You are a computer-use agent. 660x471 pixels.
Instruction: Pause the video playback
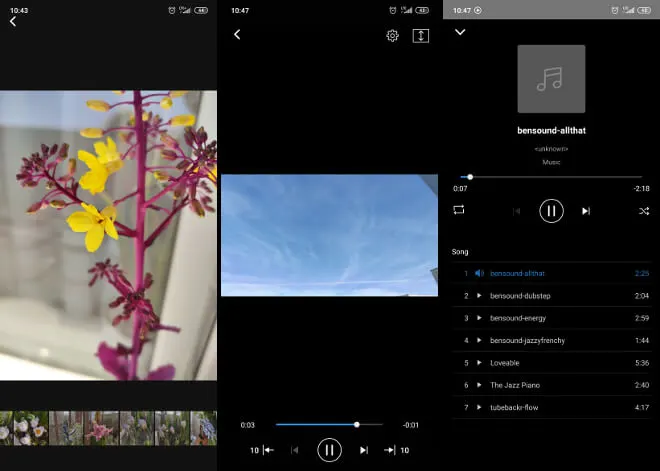point(329,450)
